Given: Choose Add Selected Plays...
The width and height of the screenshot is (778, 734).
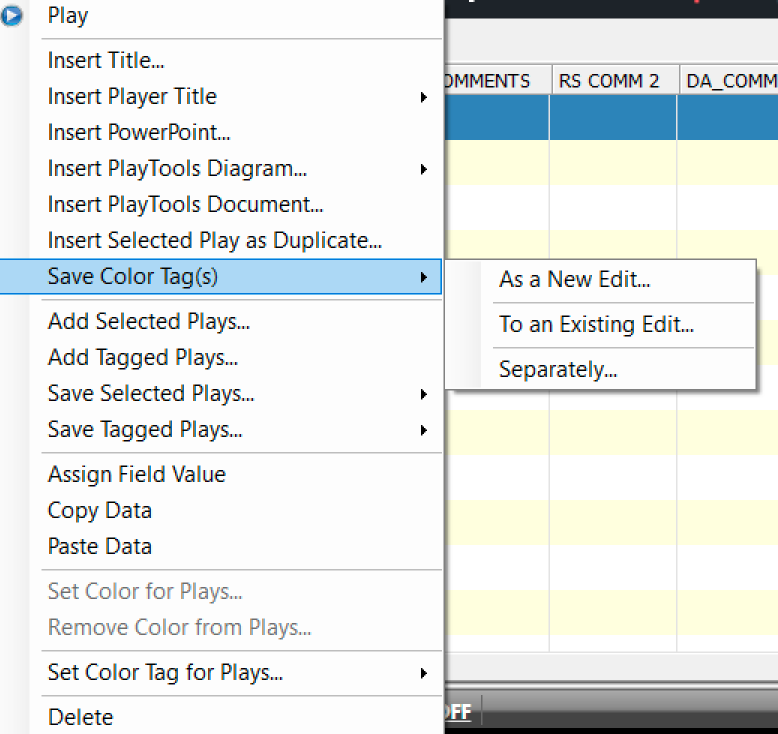Looking at the screenshot, I should coord(149,322).
